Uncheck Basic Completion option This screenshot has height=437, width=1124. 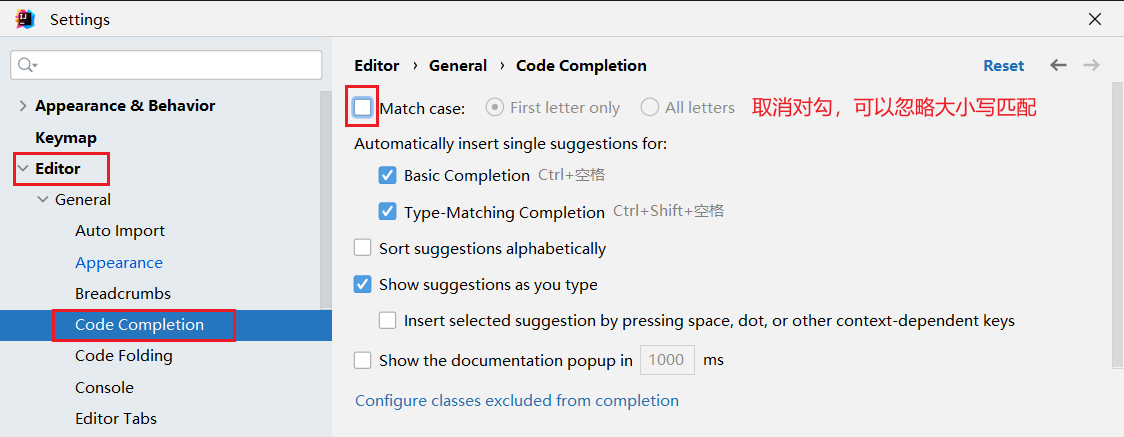click(x=388, y=175)
